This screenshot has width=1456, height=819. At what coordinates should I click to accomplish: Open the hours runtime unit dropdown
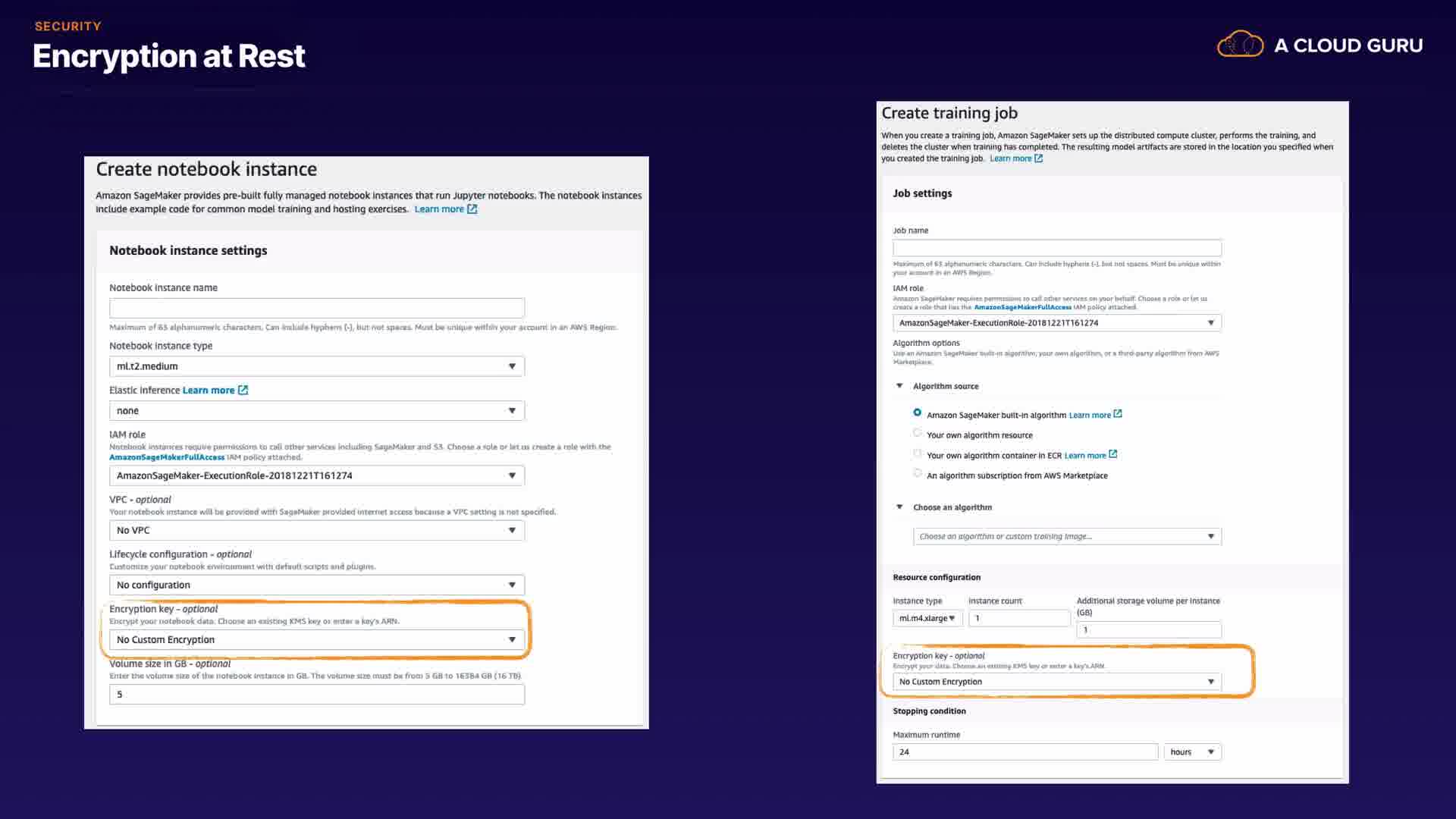[1192, 752]
